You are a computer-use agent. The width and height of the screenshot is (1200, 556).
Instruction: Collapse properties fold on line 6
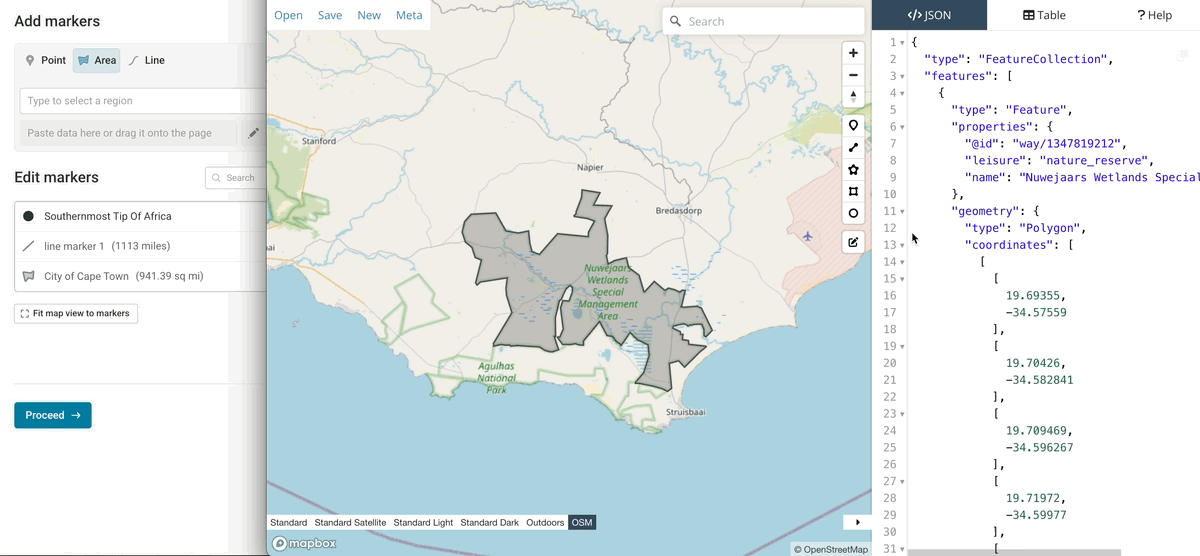click(x=902, y=127)
